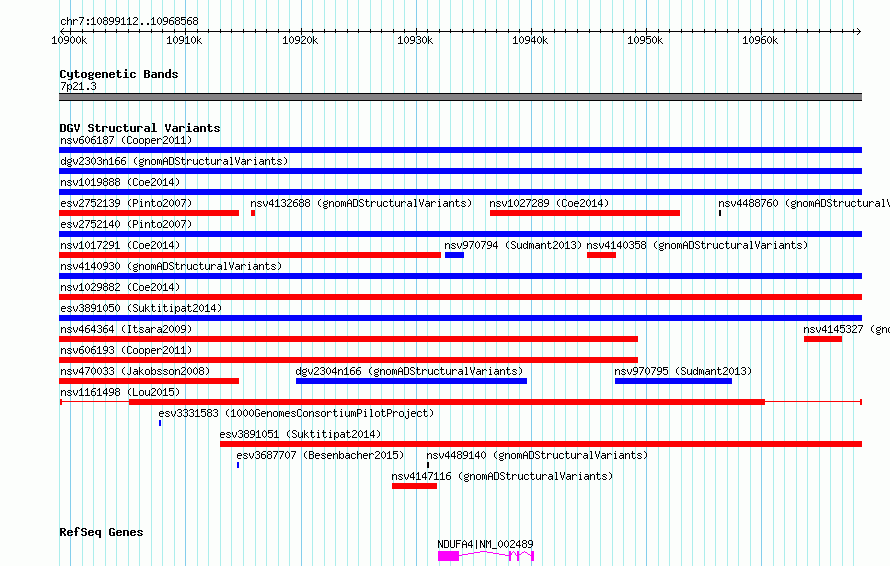Screen dimensions: 890x566
Task: Click the 10930k ruler tick label
Action: [x=415, y=40]
